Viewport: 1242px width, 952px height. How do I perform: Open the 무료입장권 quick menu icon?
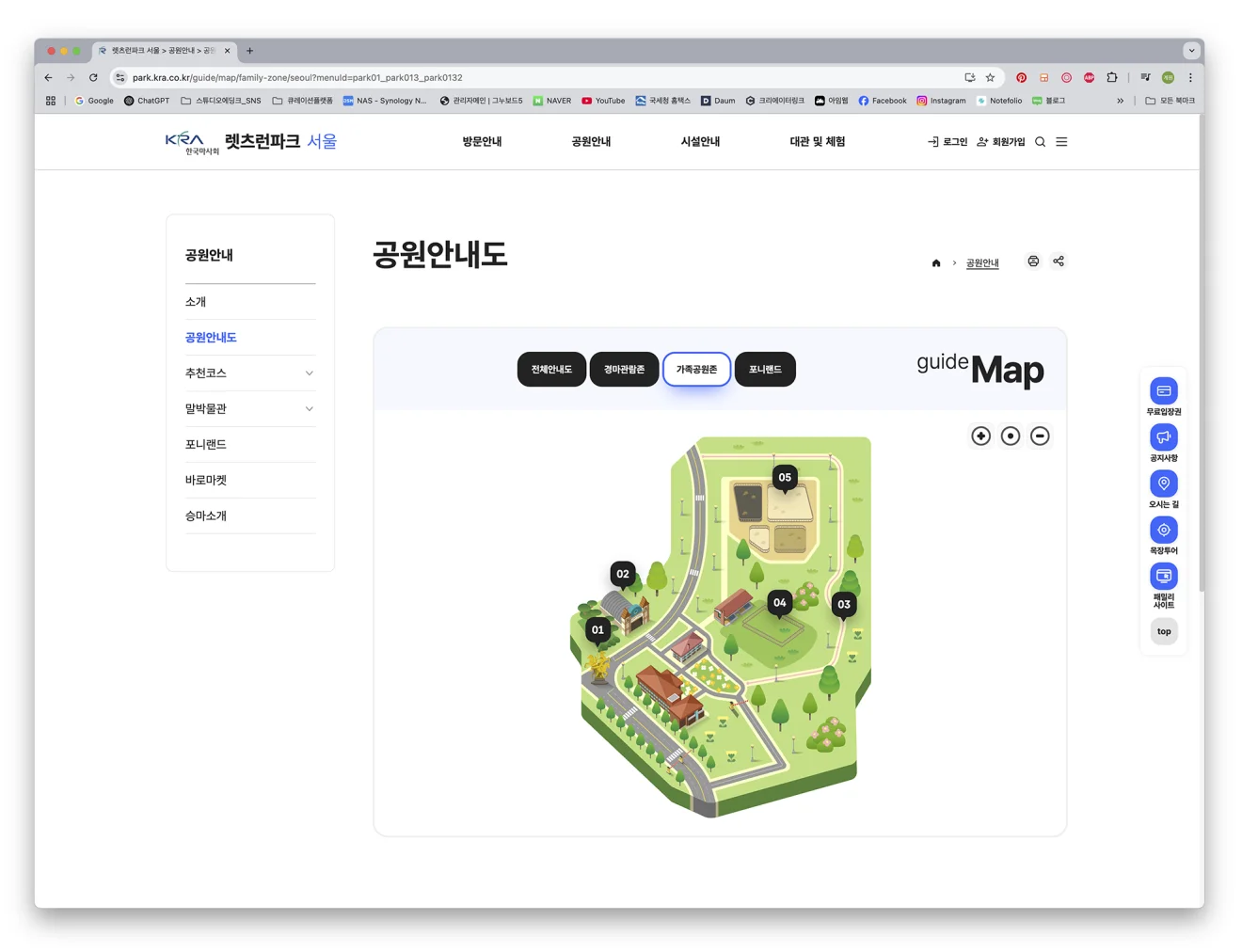point(1164,390)
